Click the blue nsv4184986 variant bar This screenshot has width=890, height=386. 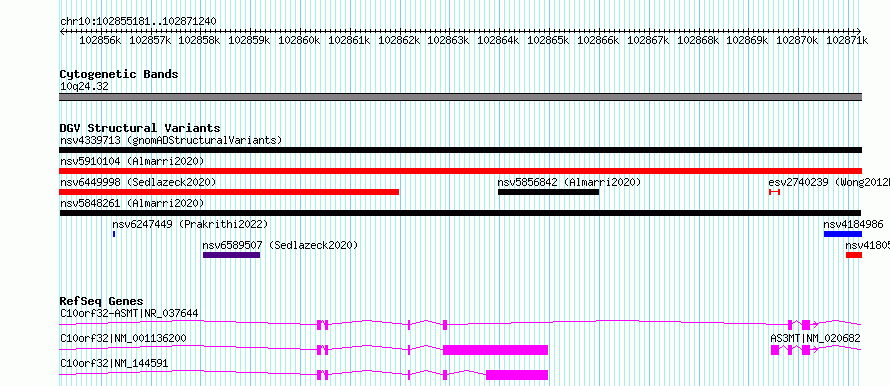842,234
